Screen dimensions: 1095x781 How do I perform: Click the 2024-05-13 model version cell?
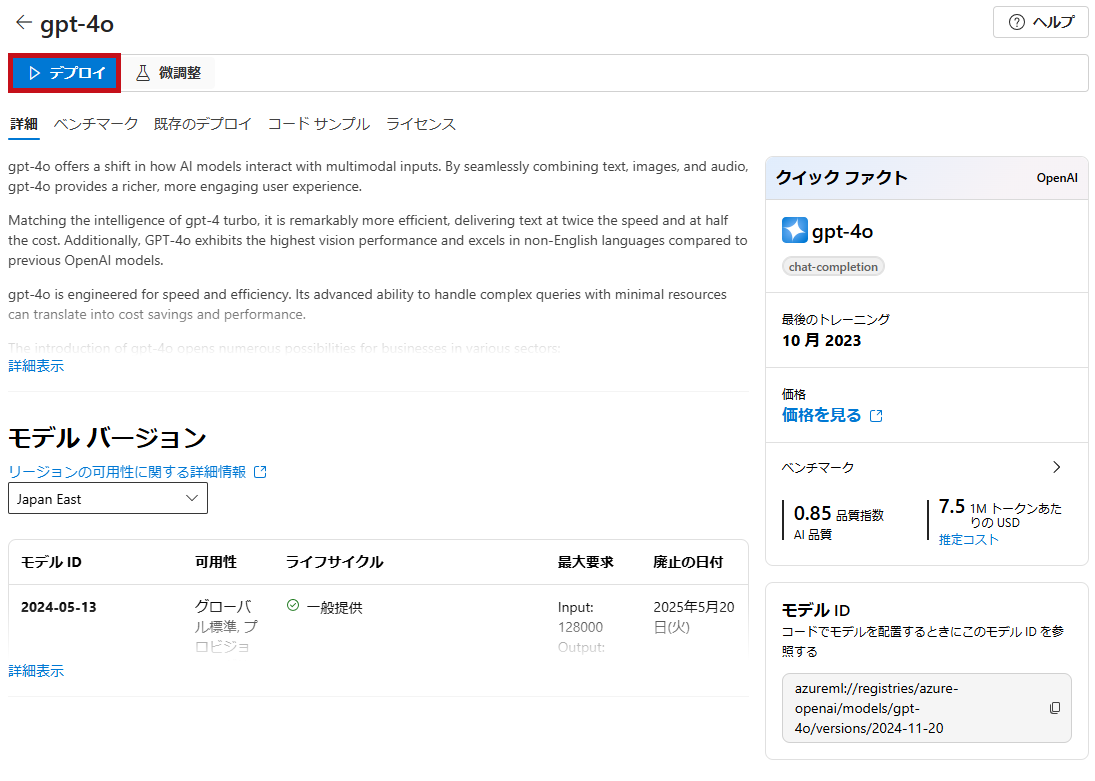click(x=59, y=607)
